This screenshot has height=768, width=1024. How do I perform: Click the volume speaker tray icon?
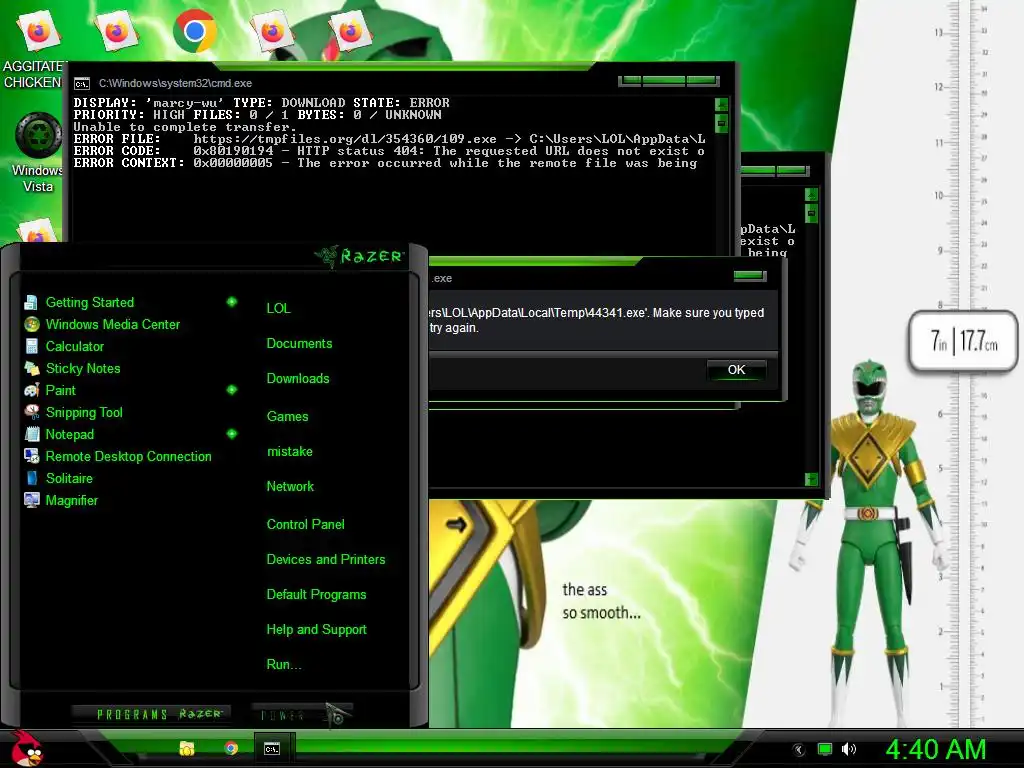[849, 749]
